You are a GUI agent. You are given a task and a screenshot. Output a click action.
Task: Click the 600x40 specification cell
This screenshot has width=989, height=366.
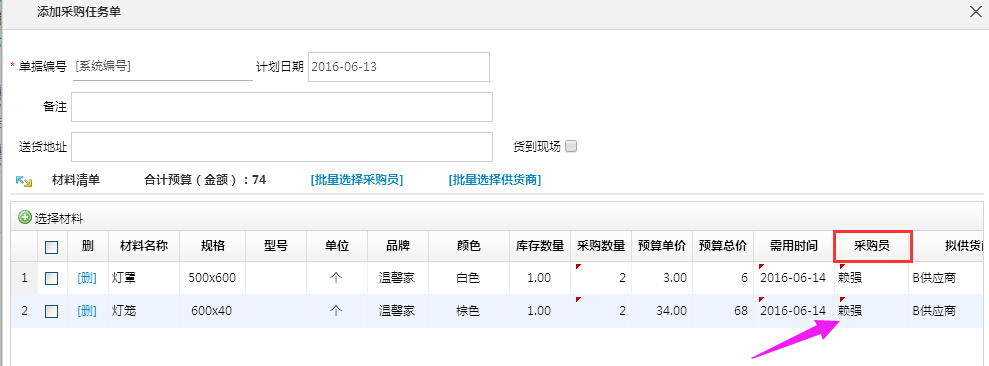point(212,310)
